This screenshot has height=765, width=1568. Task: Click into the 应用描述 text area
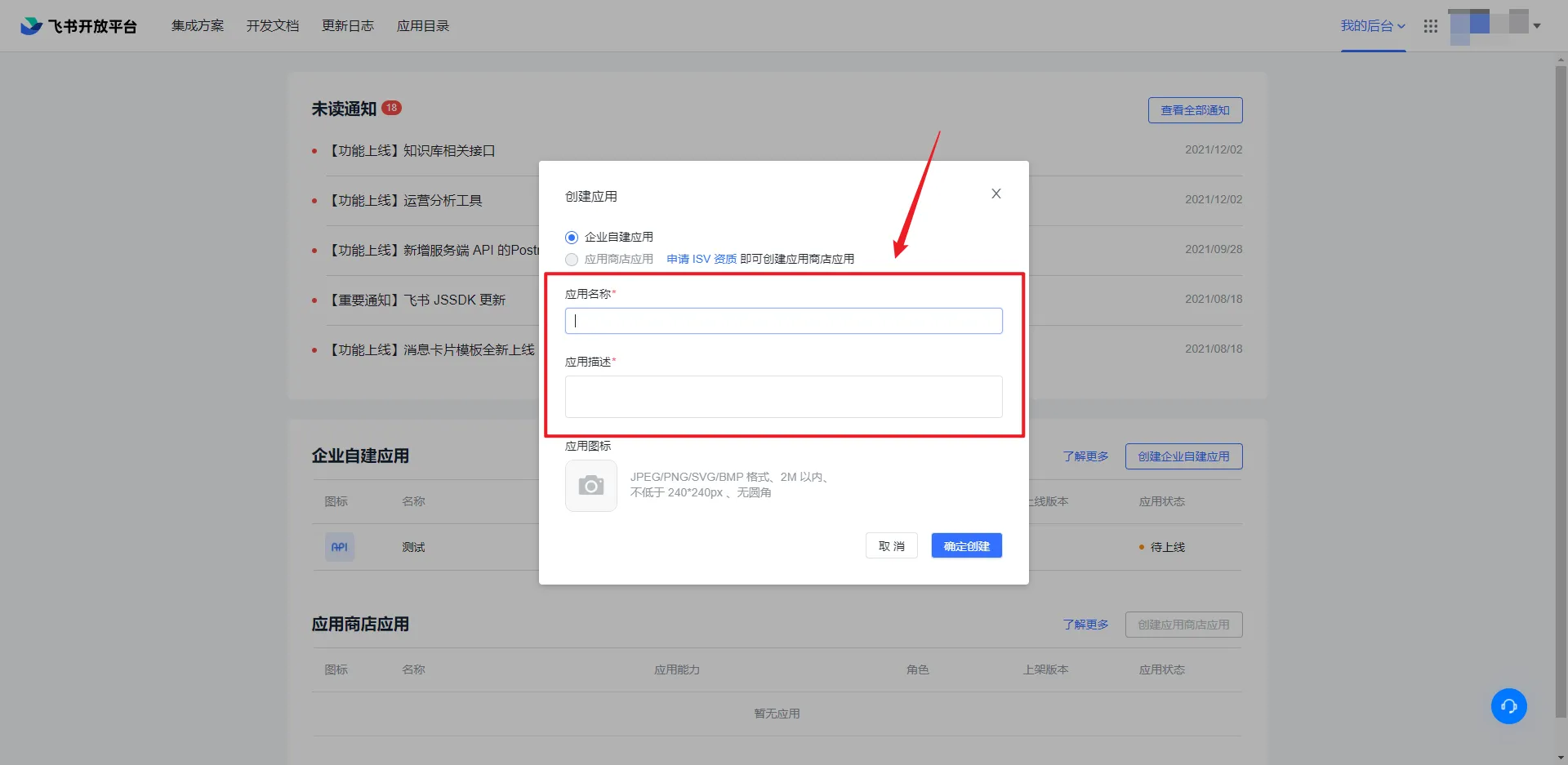[x=783, y=397]
